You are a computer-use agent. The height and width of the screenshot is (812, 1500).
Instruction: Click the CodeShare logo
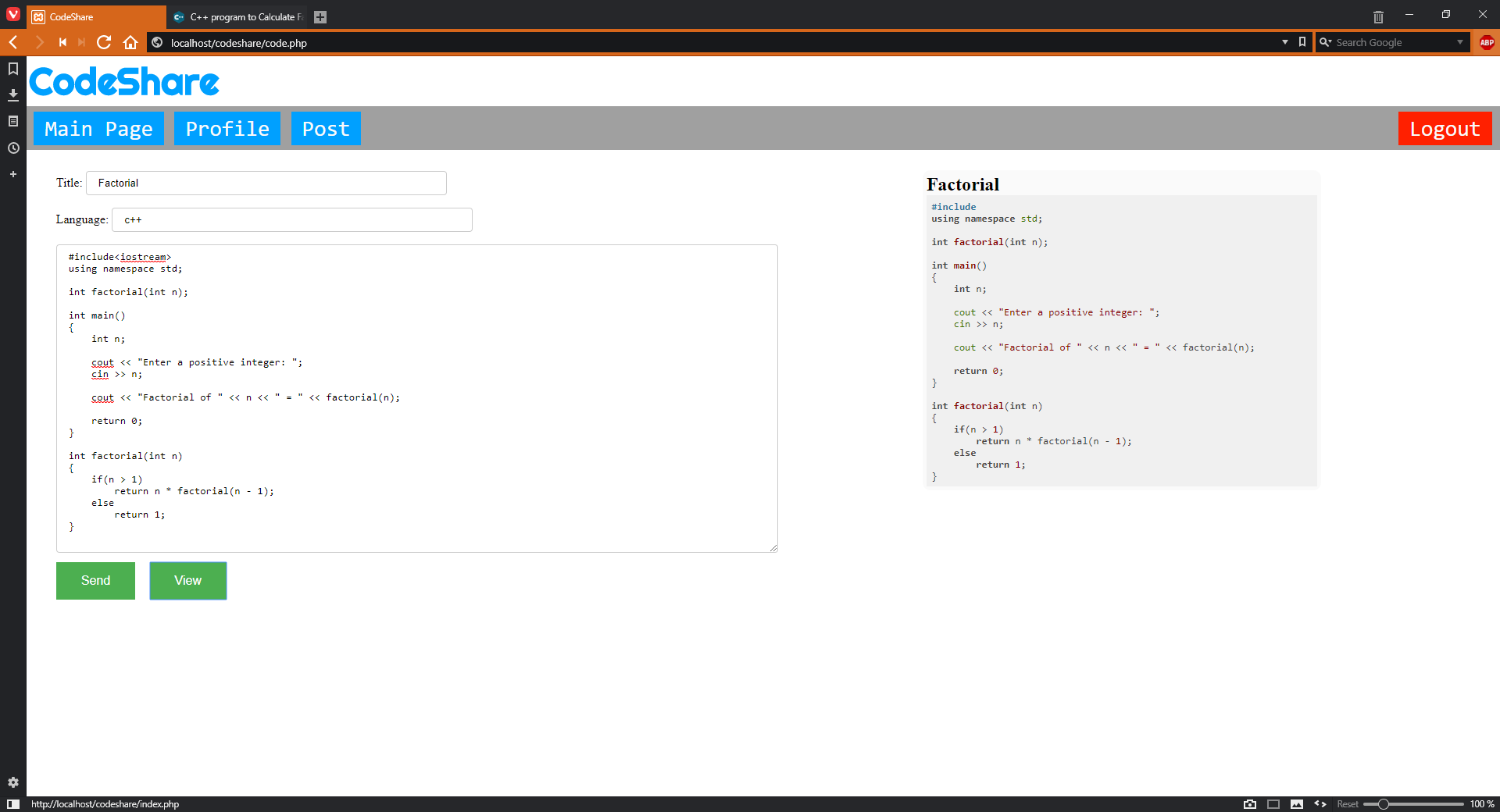(124, 82)
